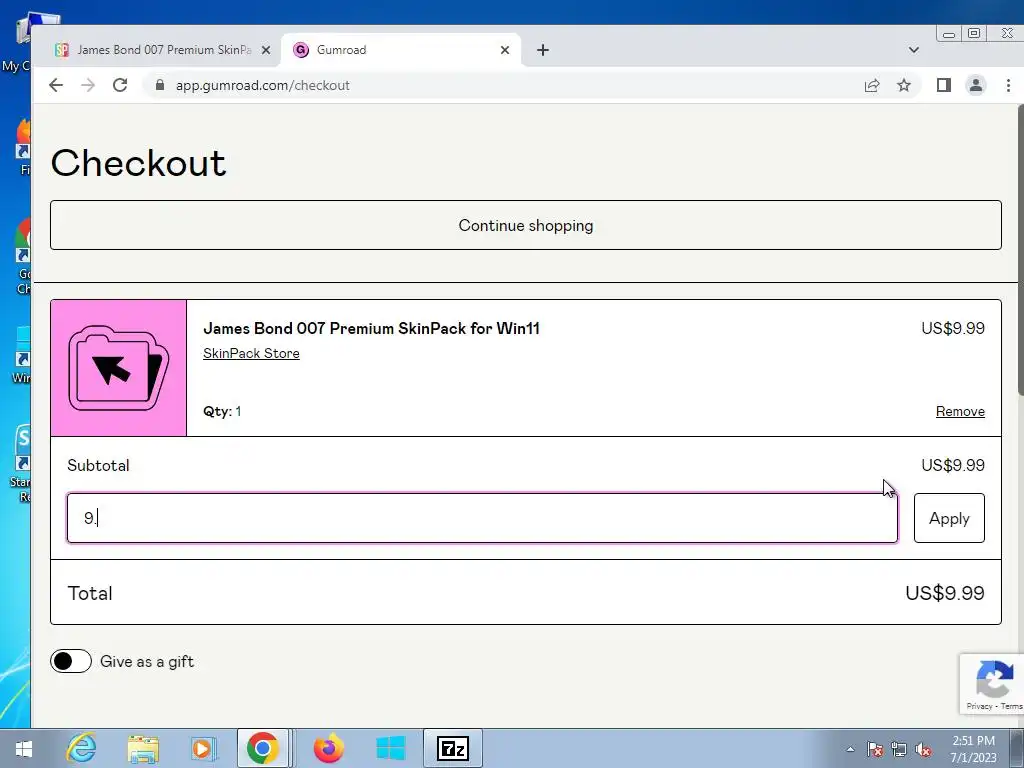Click the Qty: 1 text
Screen dimensions: 1024x768
222,411
